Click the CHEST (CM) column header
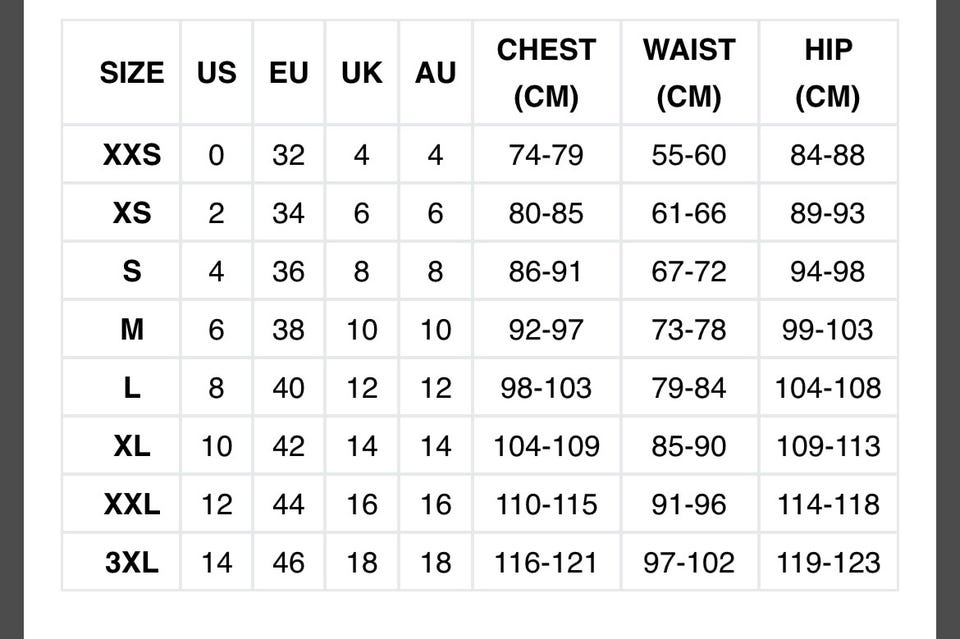The height and width of the screenshot is (639, 960). (x=546, y=73)
